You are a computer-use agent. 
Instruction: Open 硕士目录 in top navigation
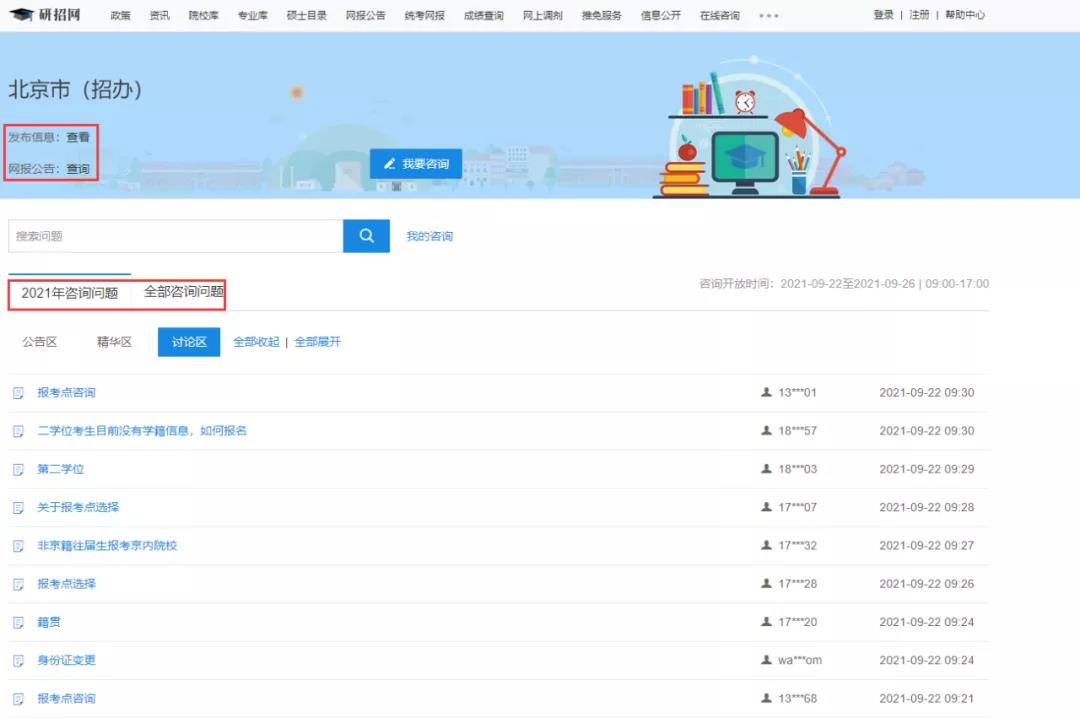(x=306, y=15)
